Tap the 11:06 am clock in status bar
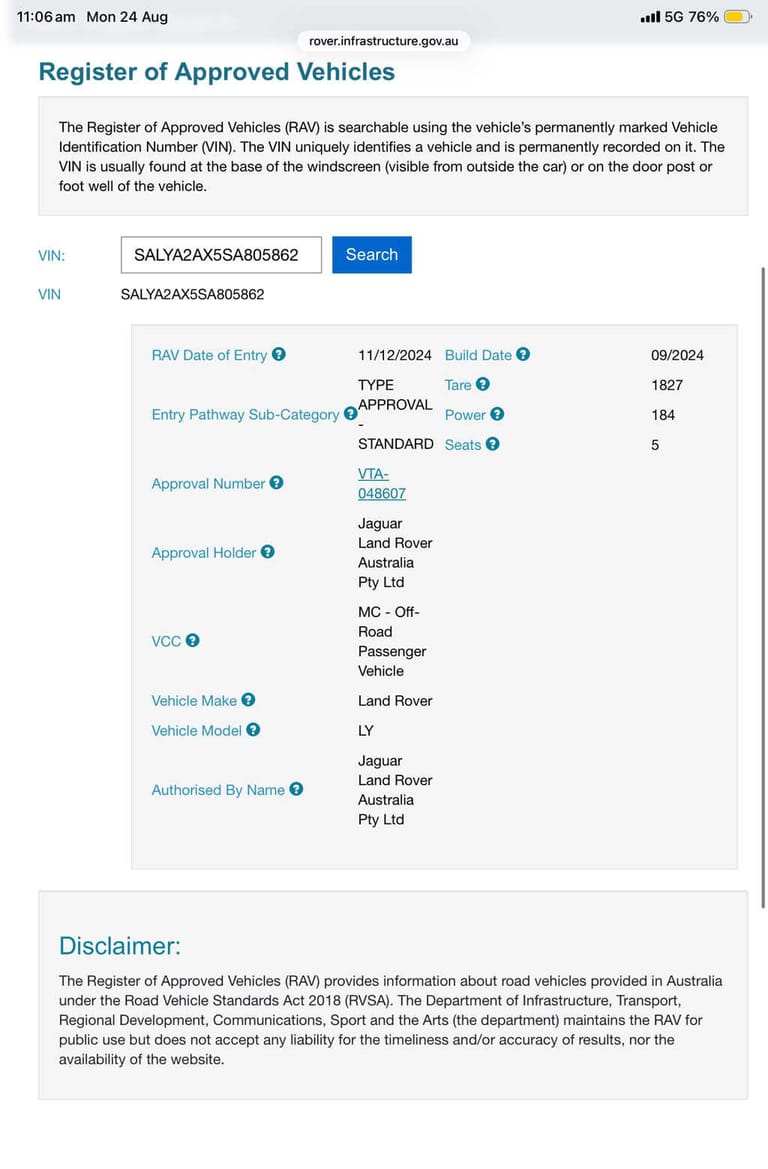The width and height of the screenshot is (768, 1169). click(x=45, y=16)
